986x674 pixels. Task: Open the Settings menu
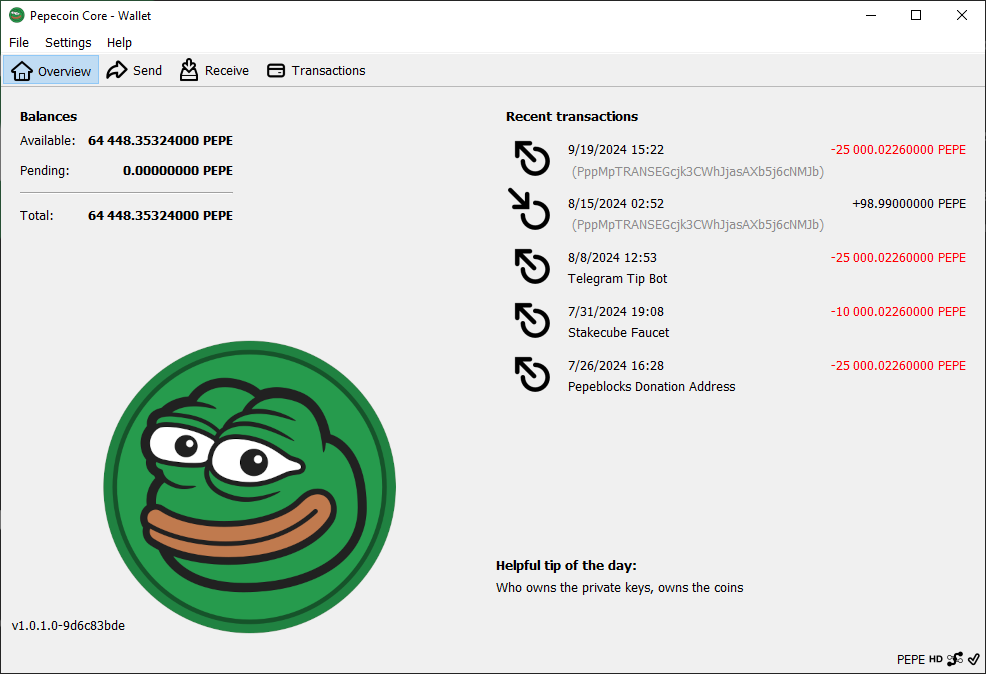[x=67, y=42]
